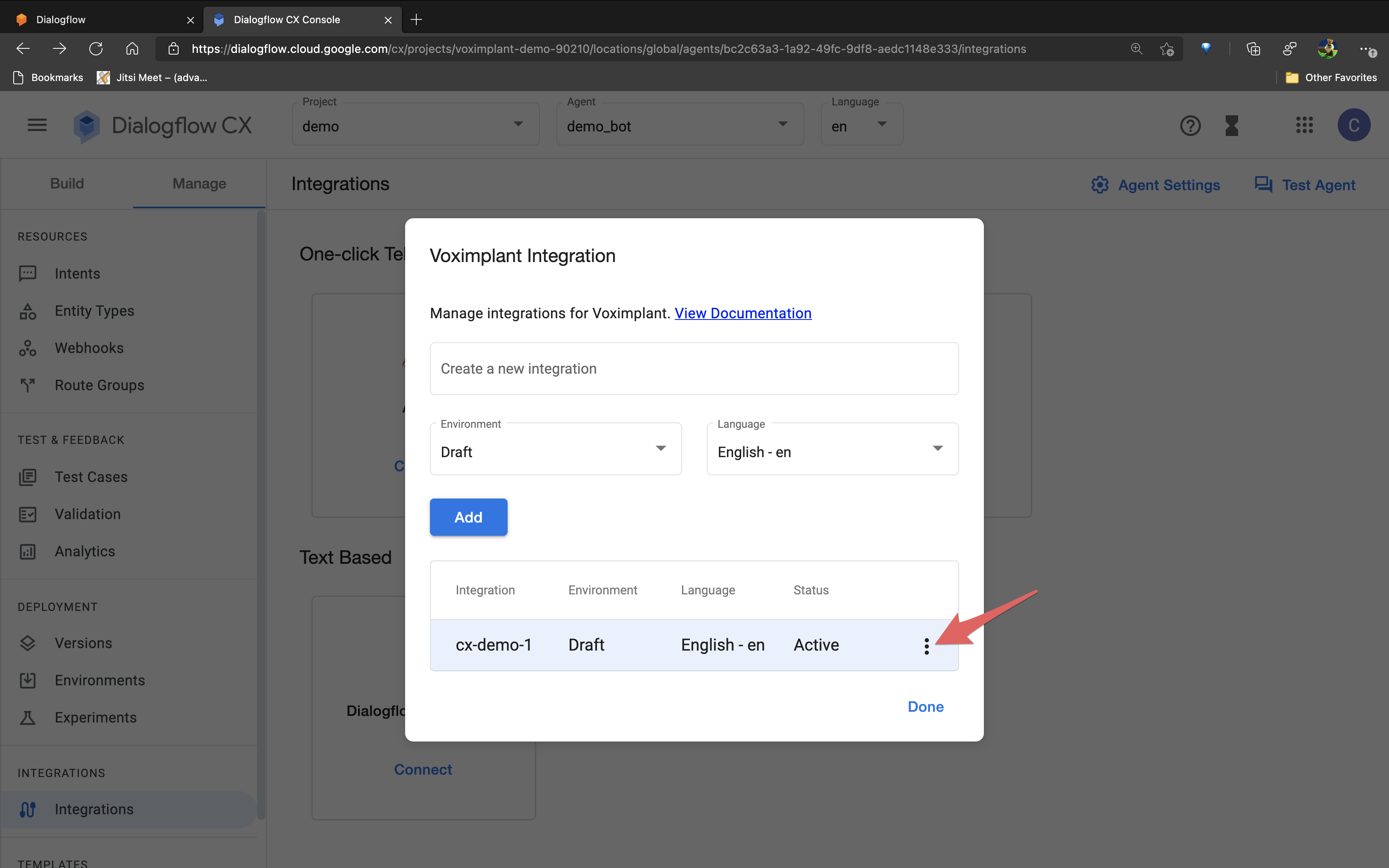Click the Environments icon
The height and width of the screenshot is (868, 1389).
coord(28,680)
